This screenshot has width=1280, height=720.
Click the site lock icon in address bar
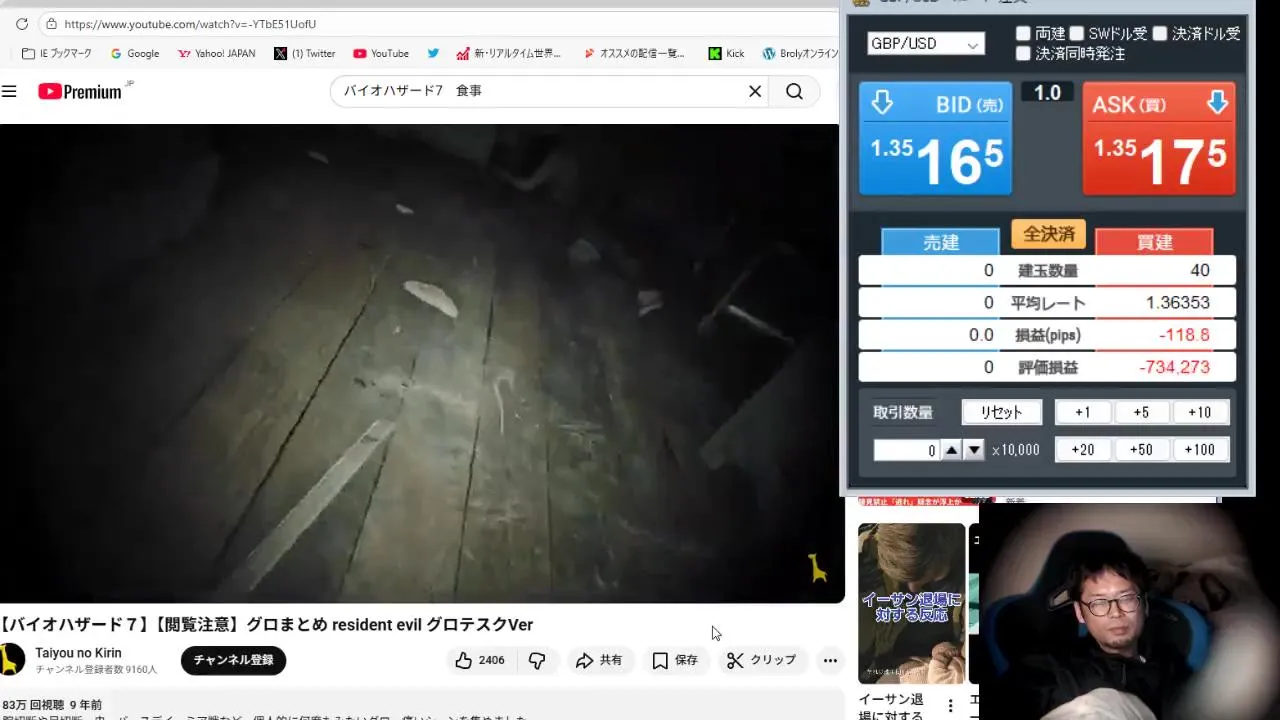51,24
